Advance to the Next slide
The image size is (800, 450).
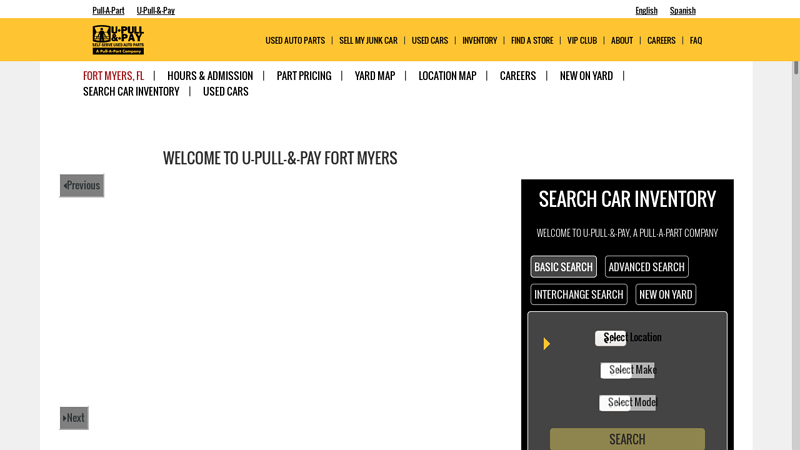pos(74,418)
